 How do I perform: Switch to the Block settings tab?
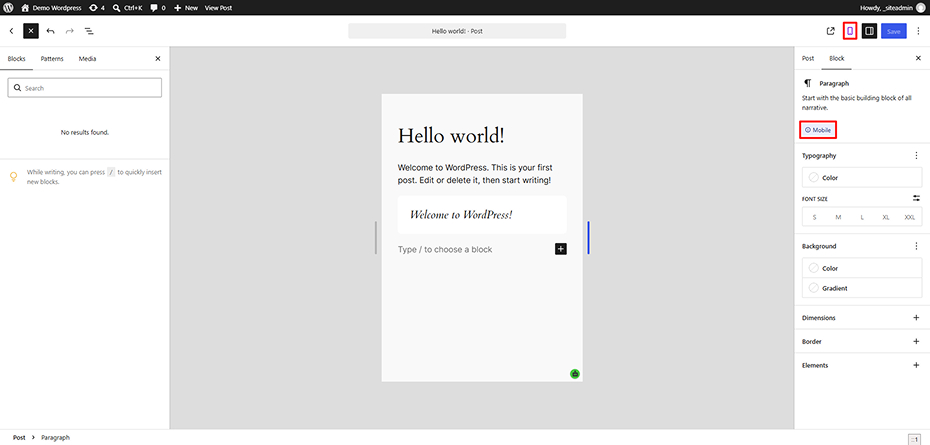click(836, 58)
